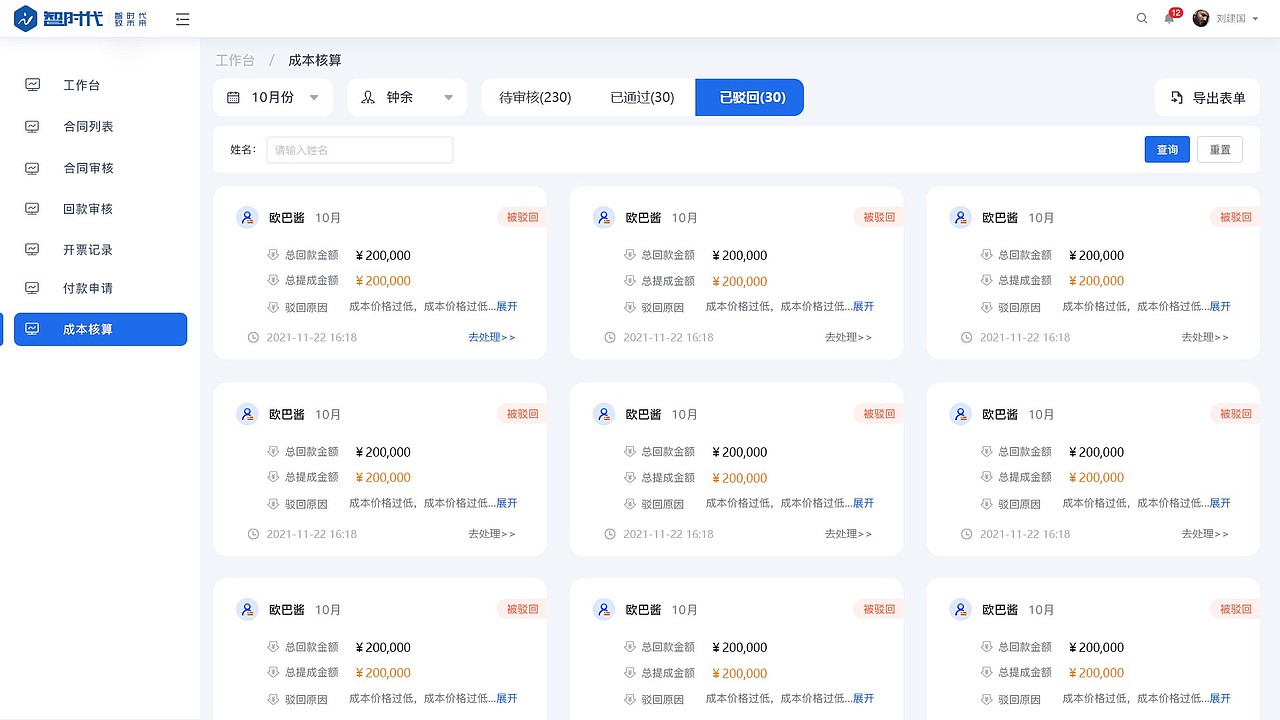Open the 开票记录 page
The width and height of the screenshot is (1280, 720).
pyautogui.click(x=89, y=249)
